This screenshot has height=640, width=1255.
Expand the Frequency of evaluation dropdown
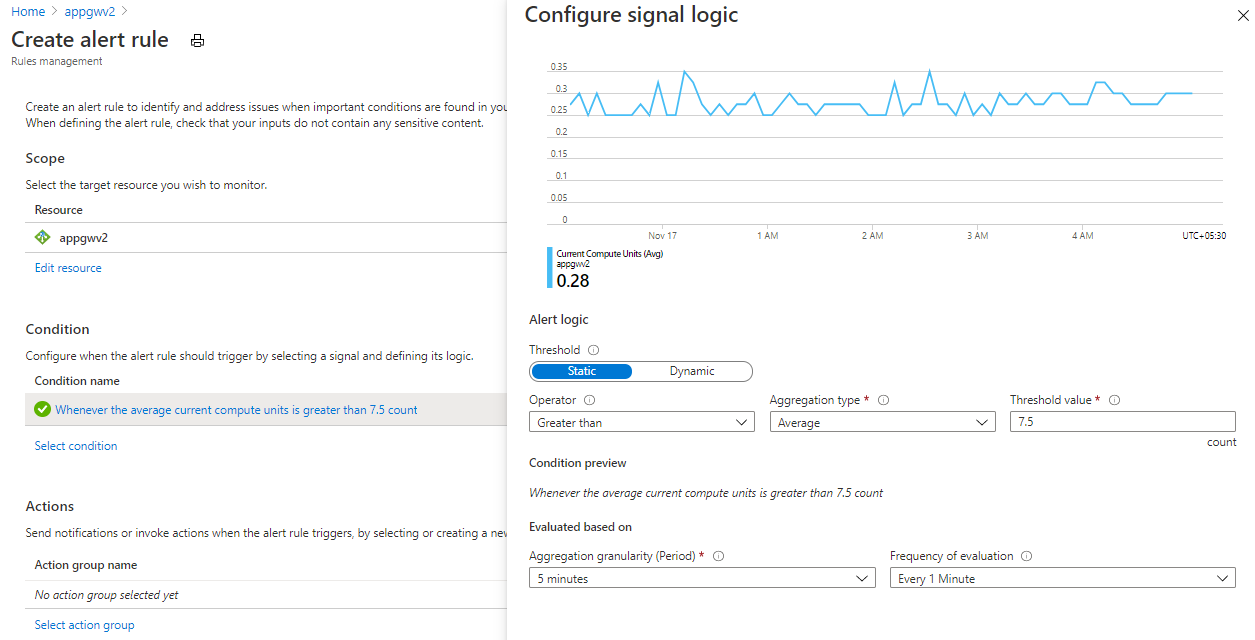click(1062, 579)
